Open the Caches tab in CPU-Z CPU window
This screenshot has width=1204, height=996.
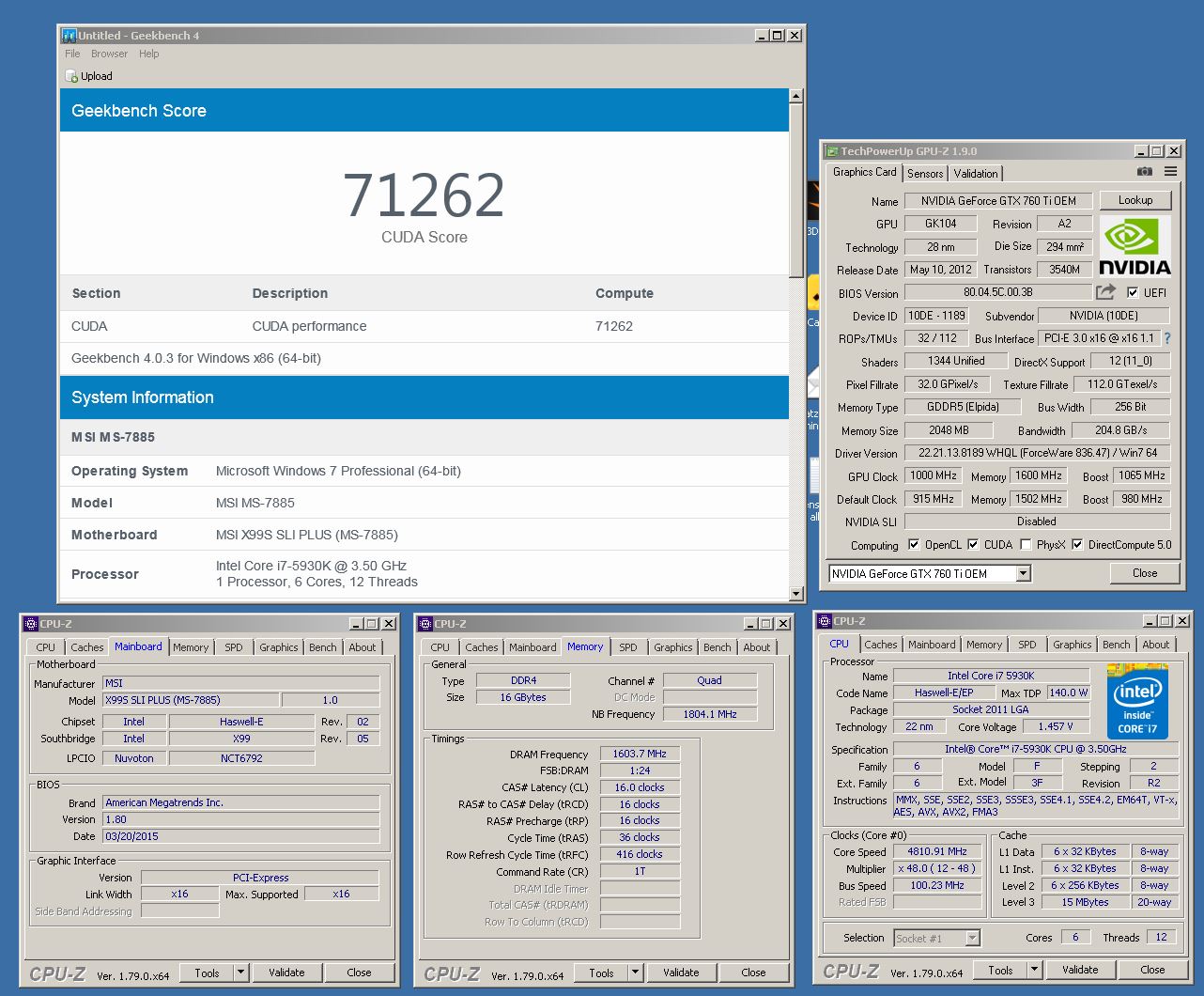coord(880,645)
